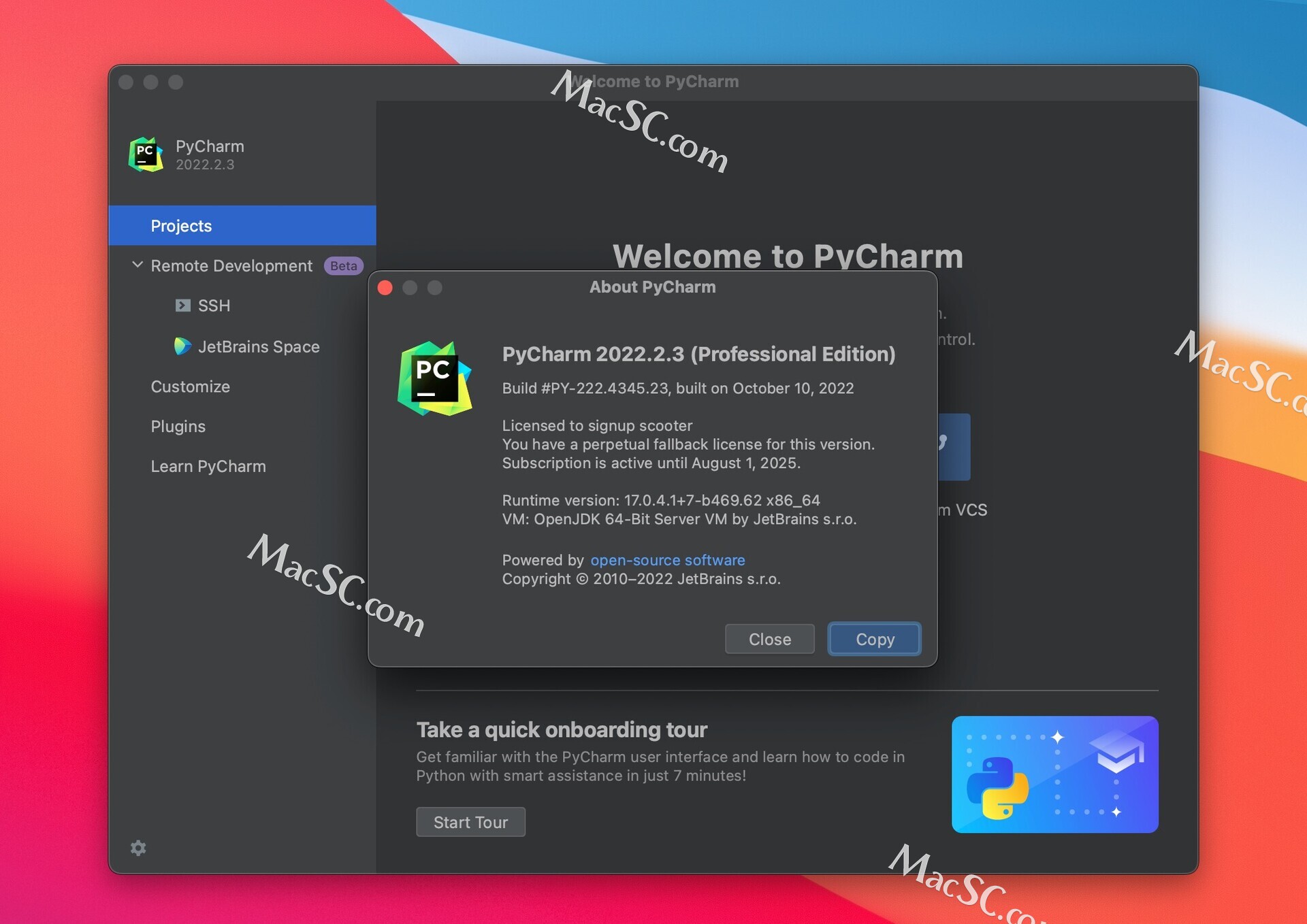This screenshot has height=924, width=1307.
Task: Click 'PyCharm 2022.2.3 (Professional Edition)' heading
Action: click(698, 354)
